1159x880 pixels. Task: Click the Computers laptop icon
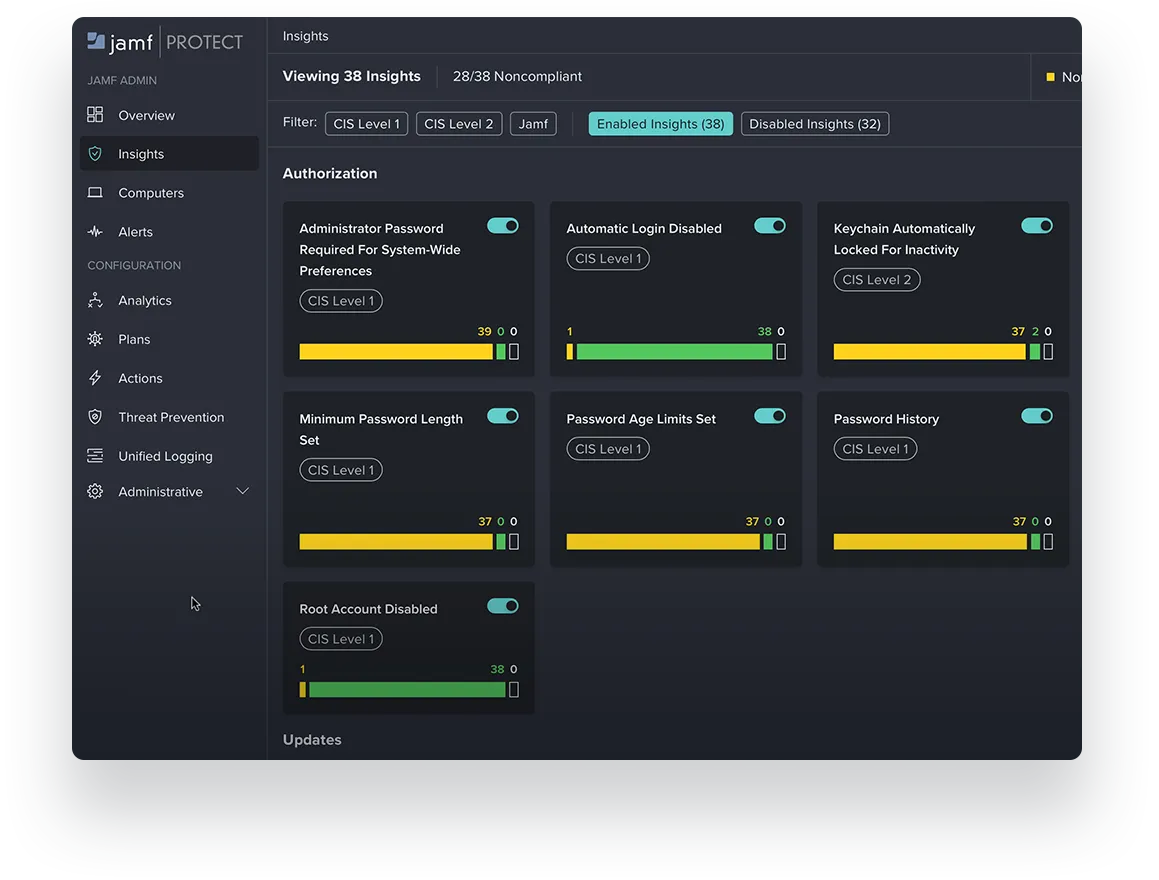click(95, 193)
